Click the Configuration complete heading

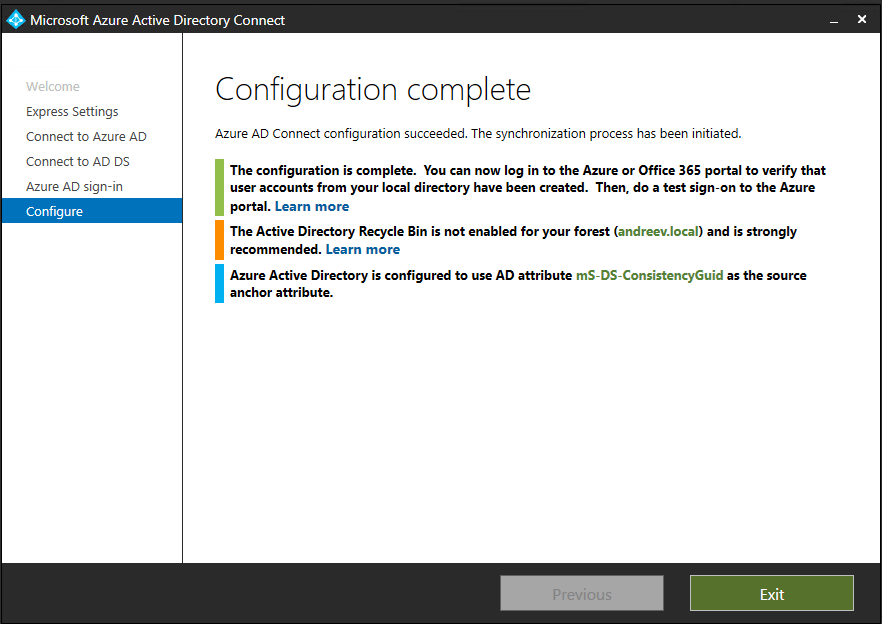[x=373, y=89]
